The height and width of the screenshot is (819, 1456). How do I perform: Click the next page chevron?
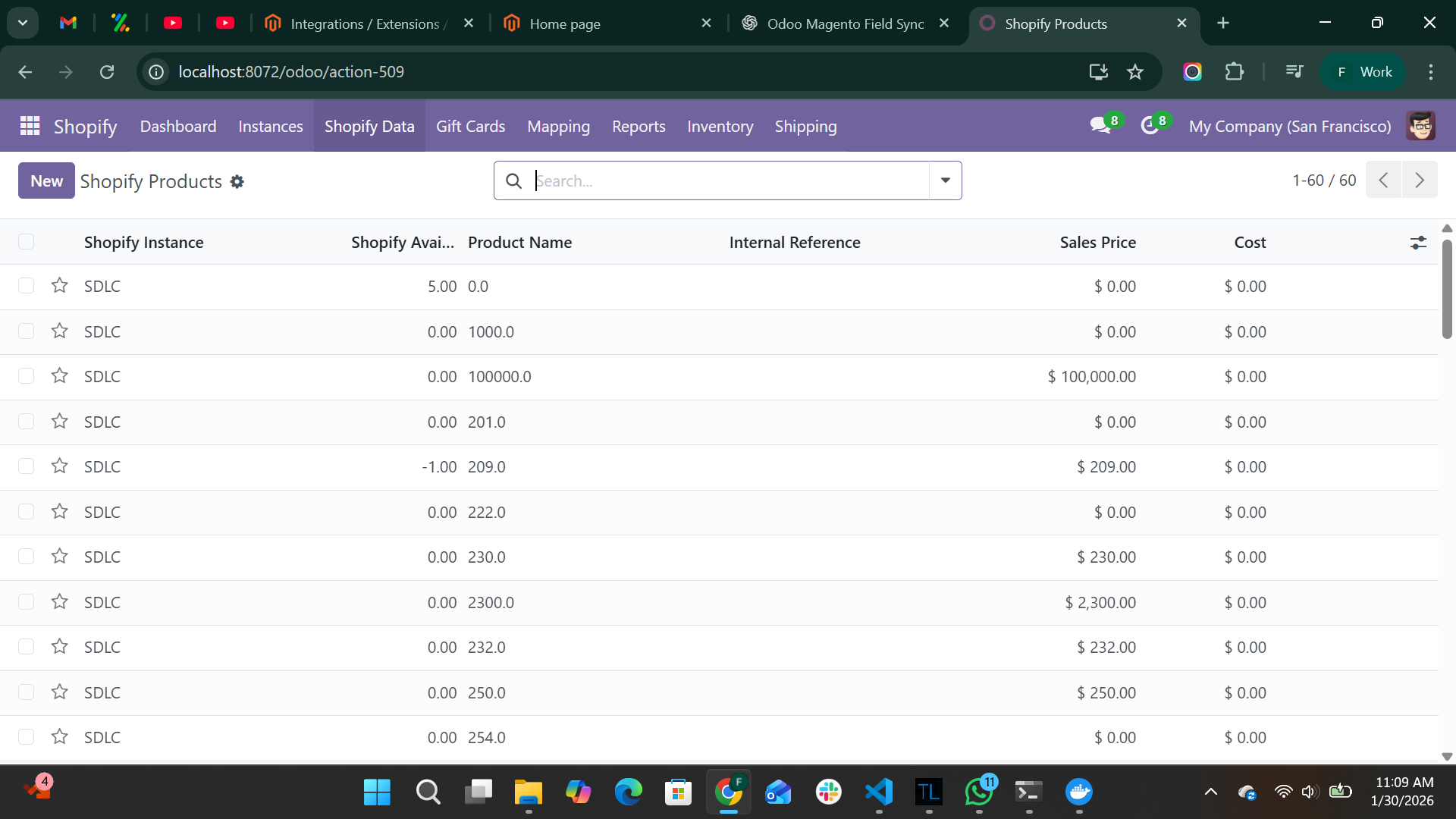(x=1420, y=180)
